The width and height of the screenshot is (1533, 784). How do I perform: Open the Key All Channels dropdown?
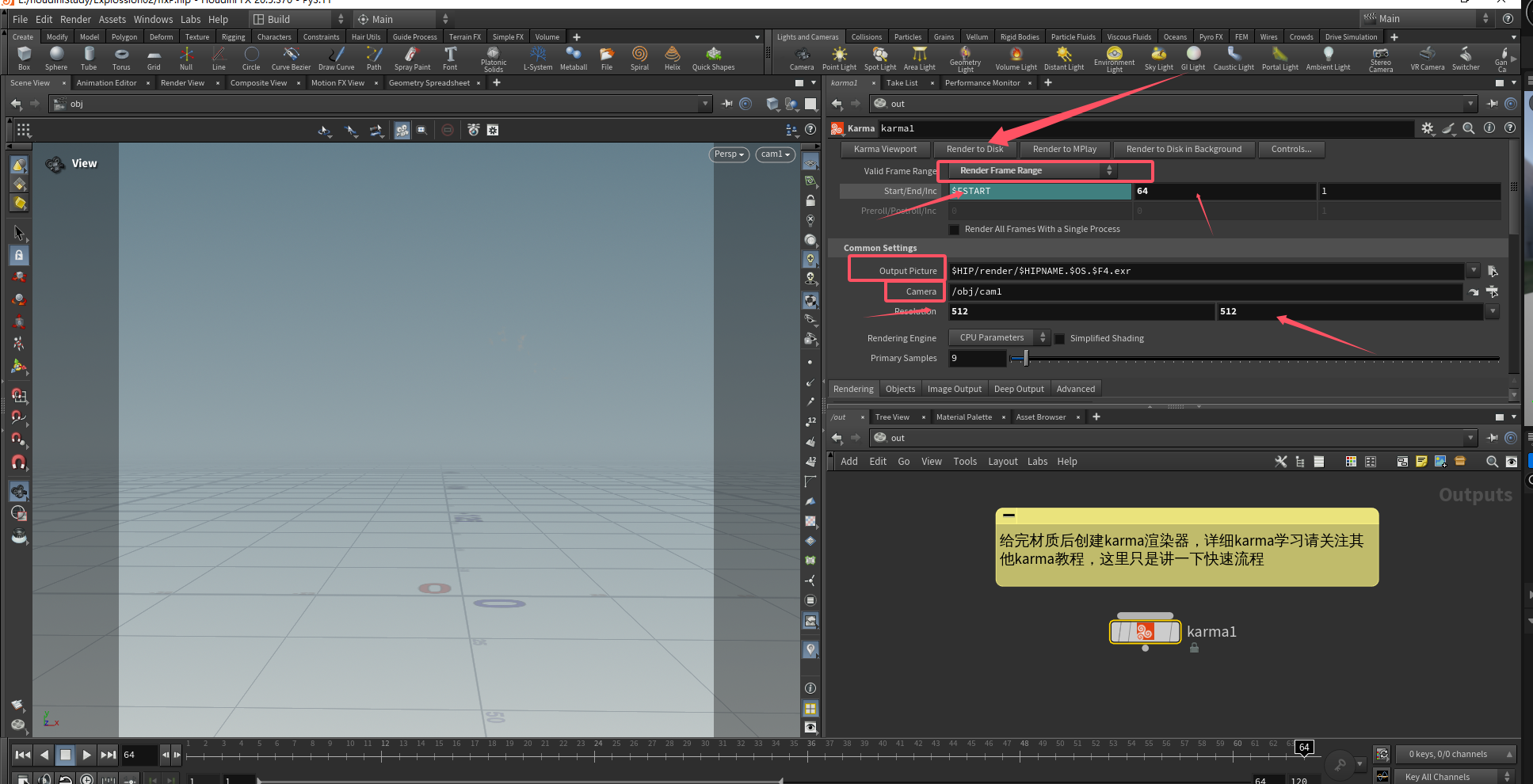point(1457,777)
